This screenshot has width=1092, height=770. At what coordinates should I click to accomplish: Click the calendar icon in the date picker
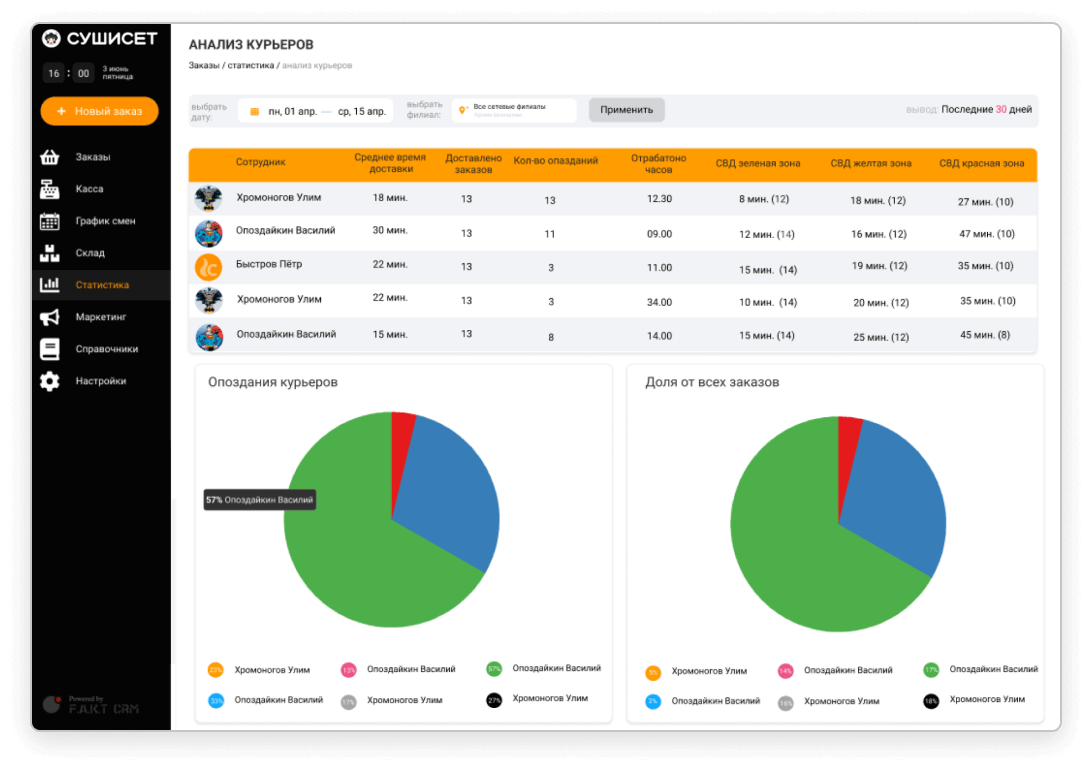[255, 111]
